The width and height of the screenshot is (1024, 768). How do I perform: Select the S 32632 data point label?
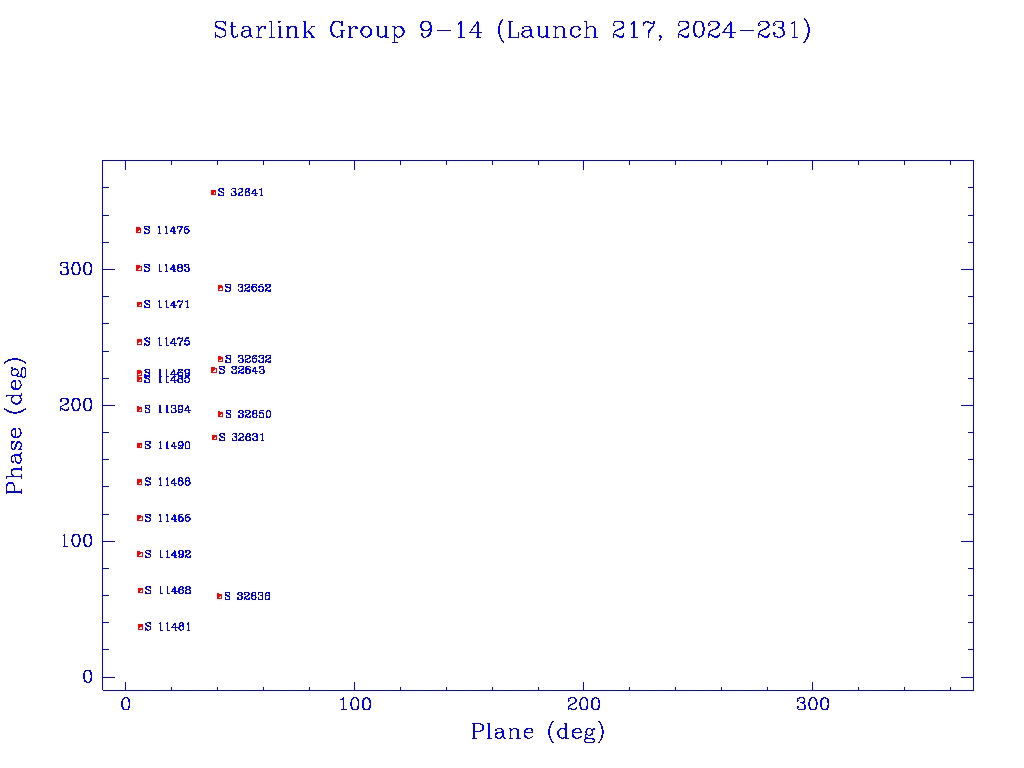[x=248, y=359]
